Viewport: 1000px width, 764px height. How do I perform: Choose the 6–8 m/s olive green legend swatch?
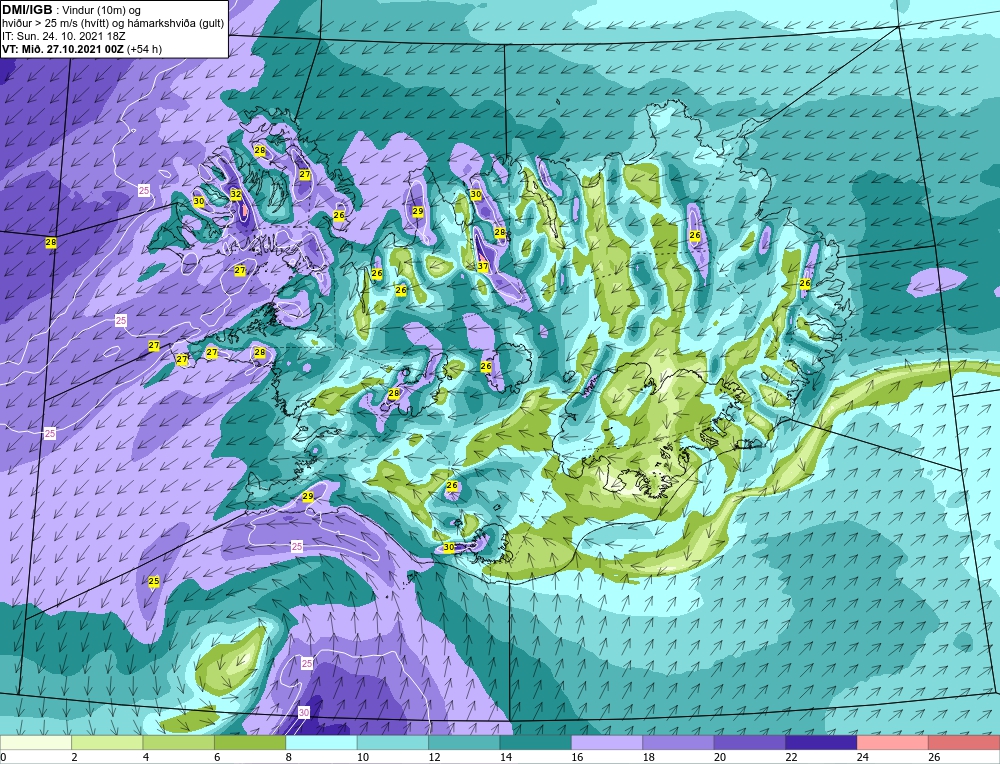click(x=250, y=742)
